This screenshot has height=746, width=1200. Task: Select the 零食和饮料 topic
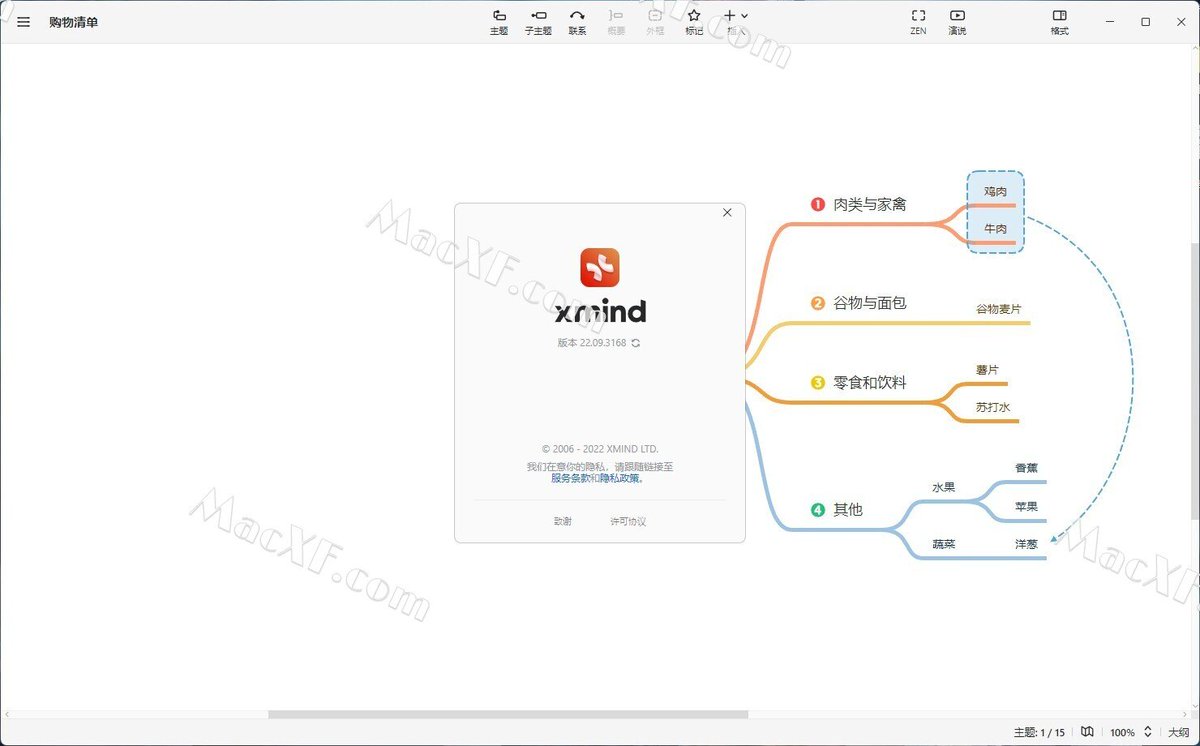tap(870, 382)
